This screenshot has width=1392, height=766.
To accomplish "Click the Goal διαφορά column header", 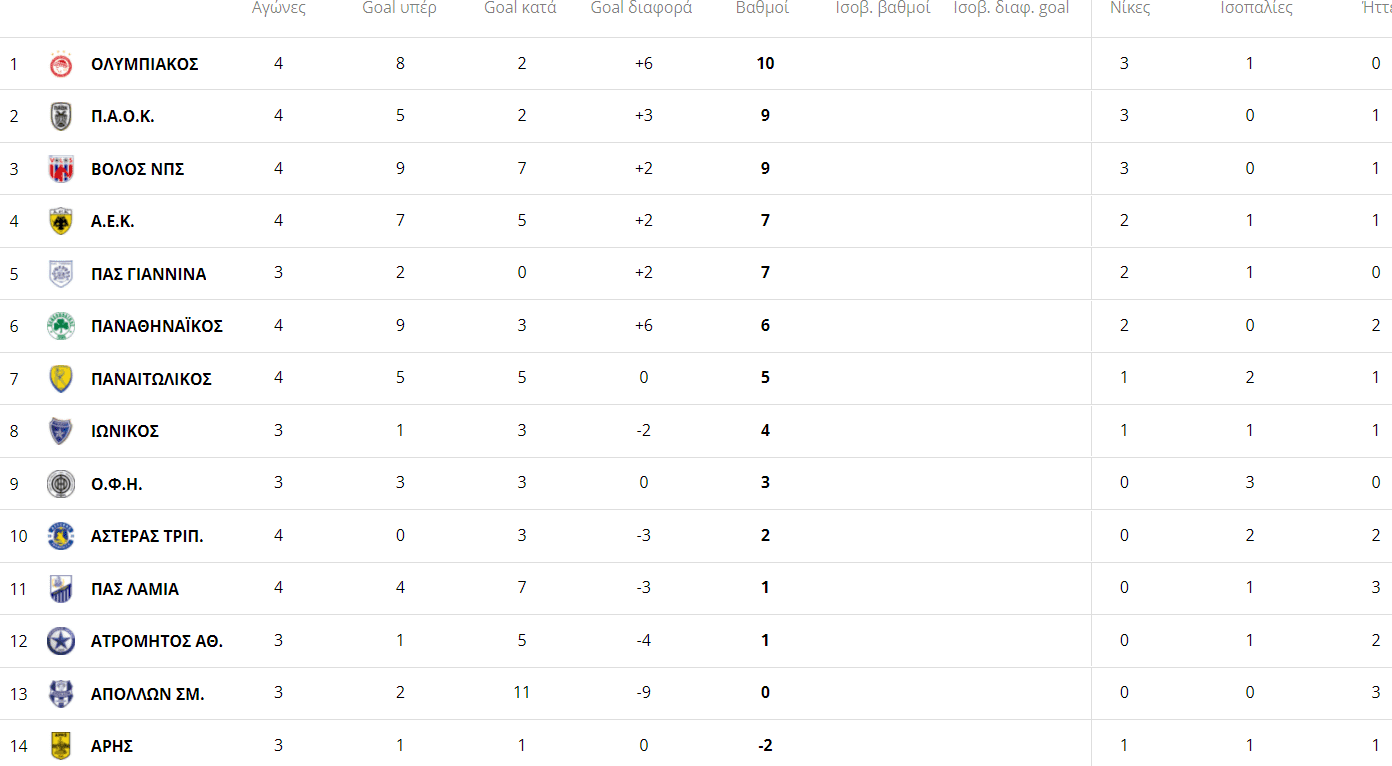I will 642,8.
